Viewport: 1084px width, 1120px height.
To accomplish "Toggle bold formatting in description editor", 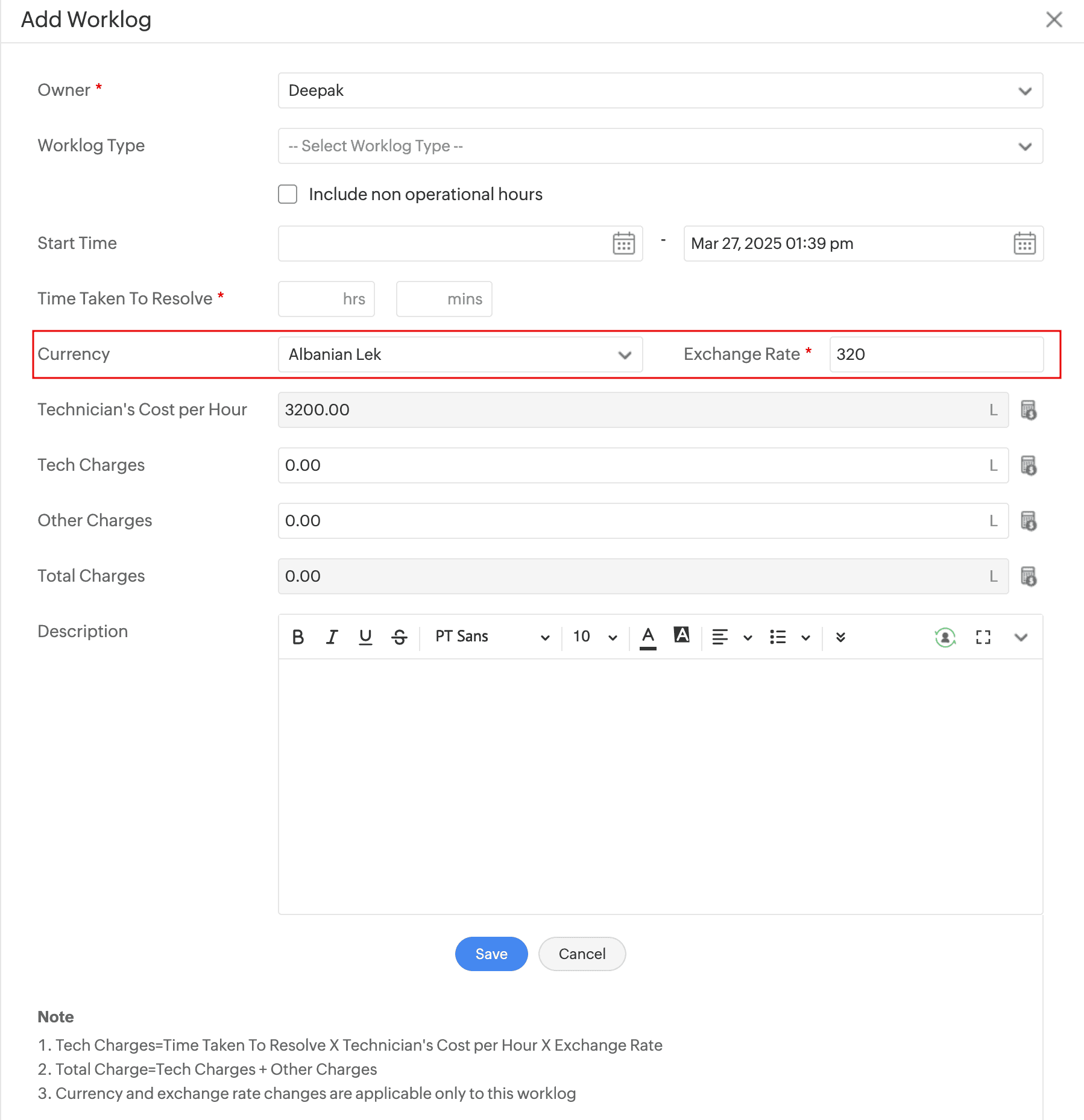I will 298,637.
